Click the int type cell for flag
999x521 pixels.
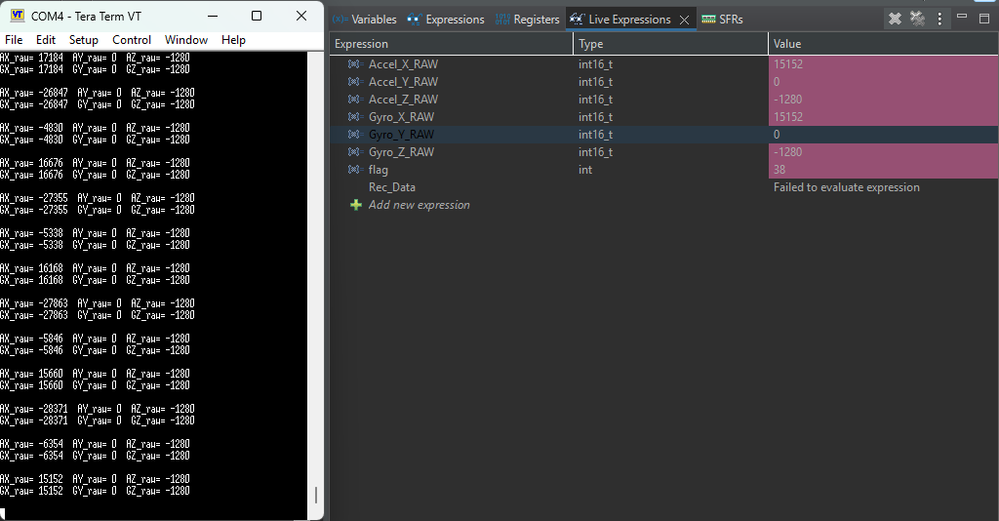(585, 169)
